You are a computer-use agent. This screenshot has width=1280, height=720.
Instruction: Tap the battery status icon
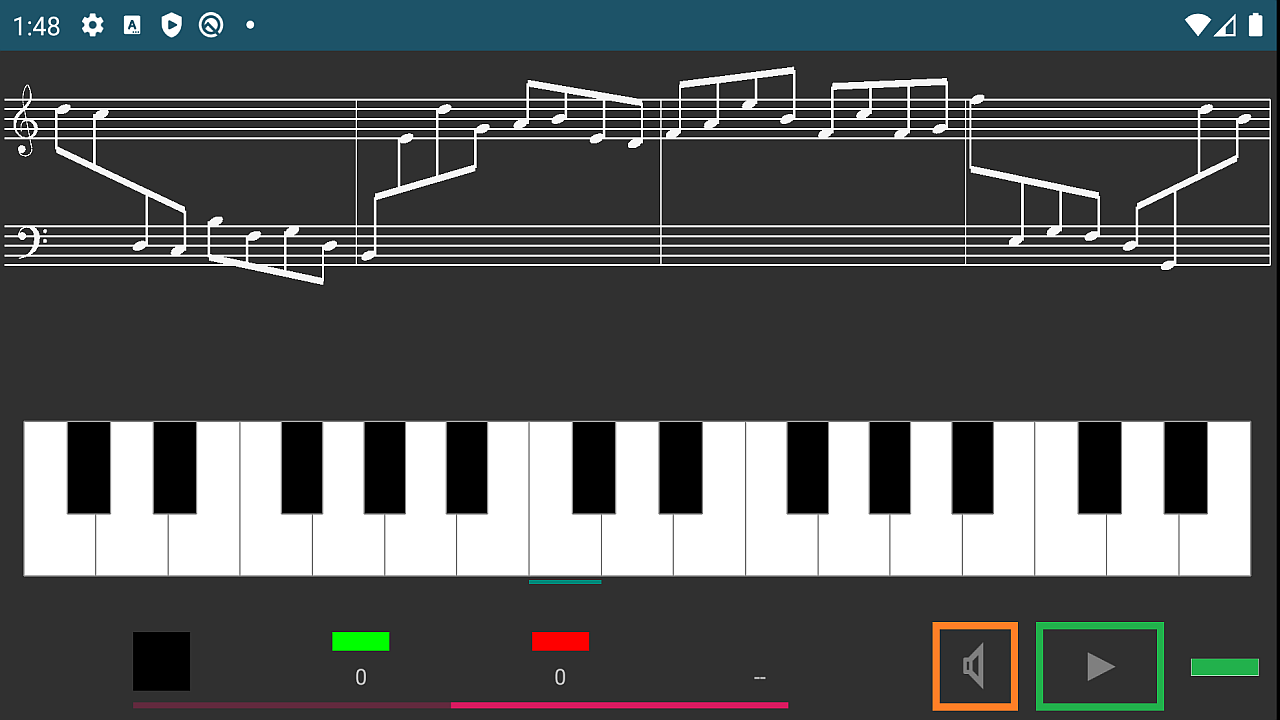click(x=1256, y=25)
